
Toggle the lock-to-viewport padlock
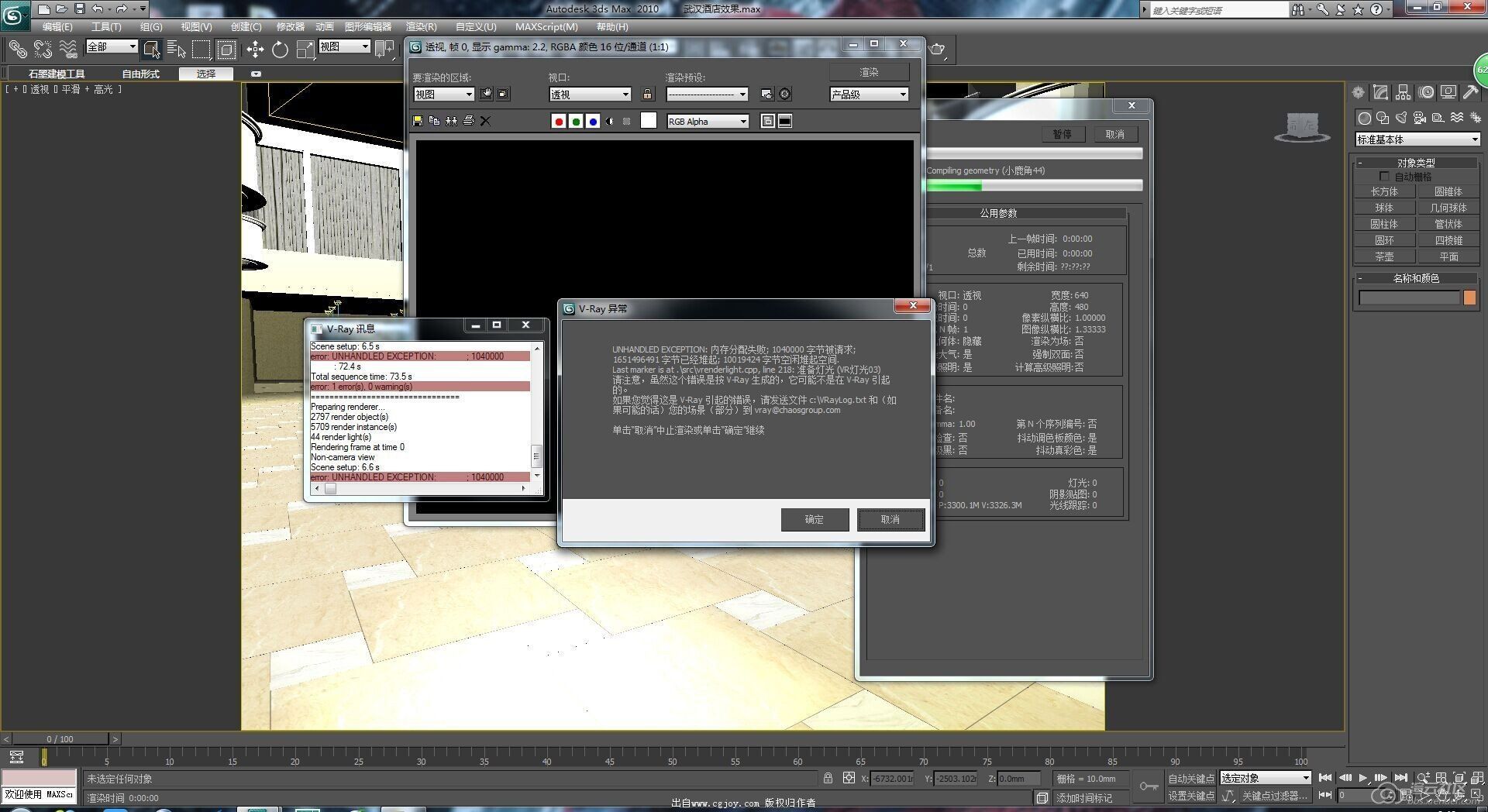coord(648,94)
